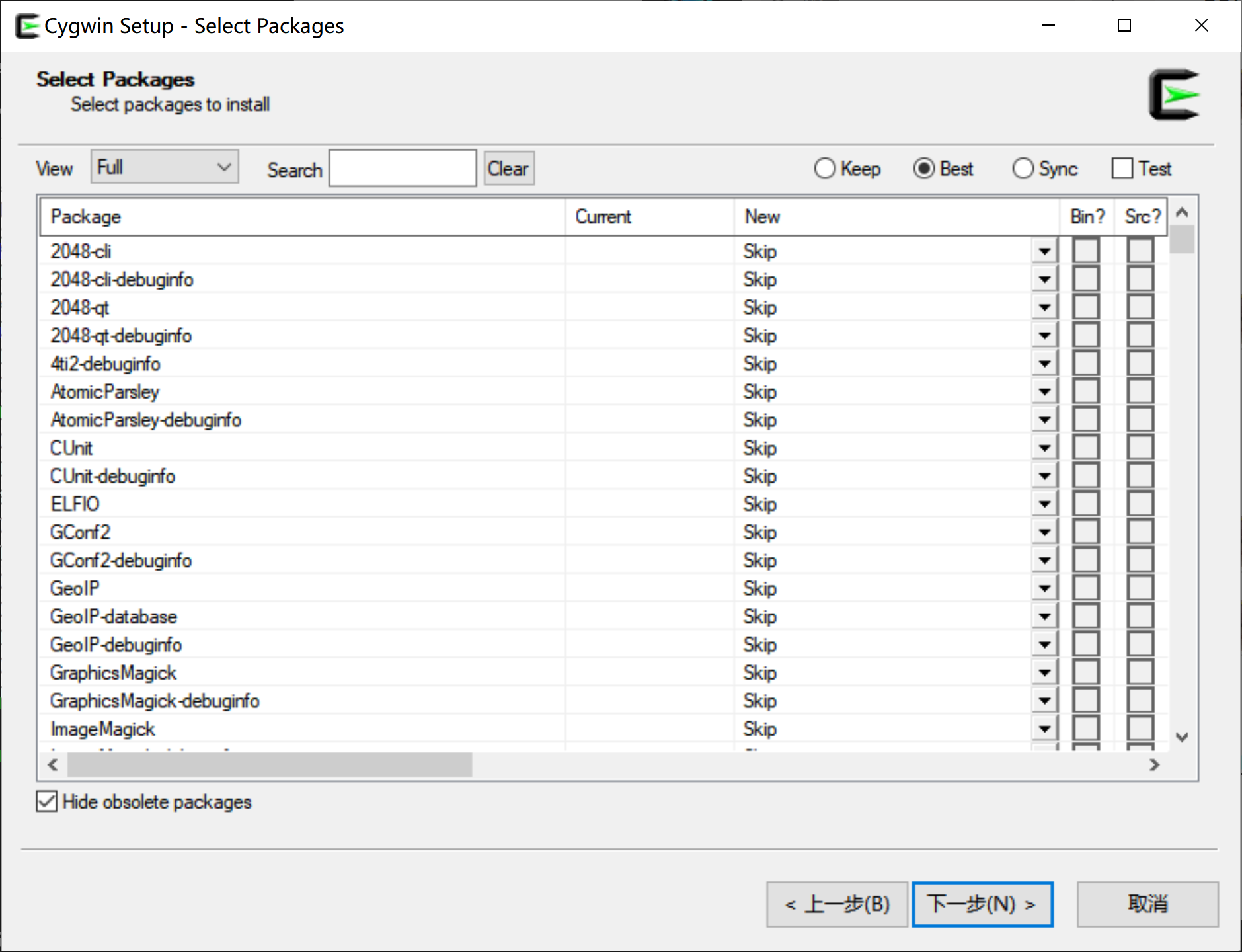Maximize the Cygwin Setup window

tap(1124, 25)
